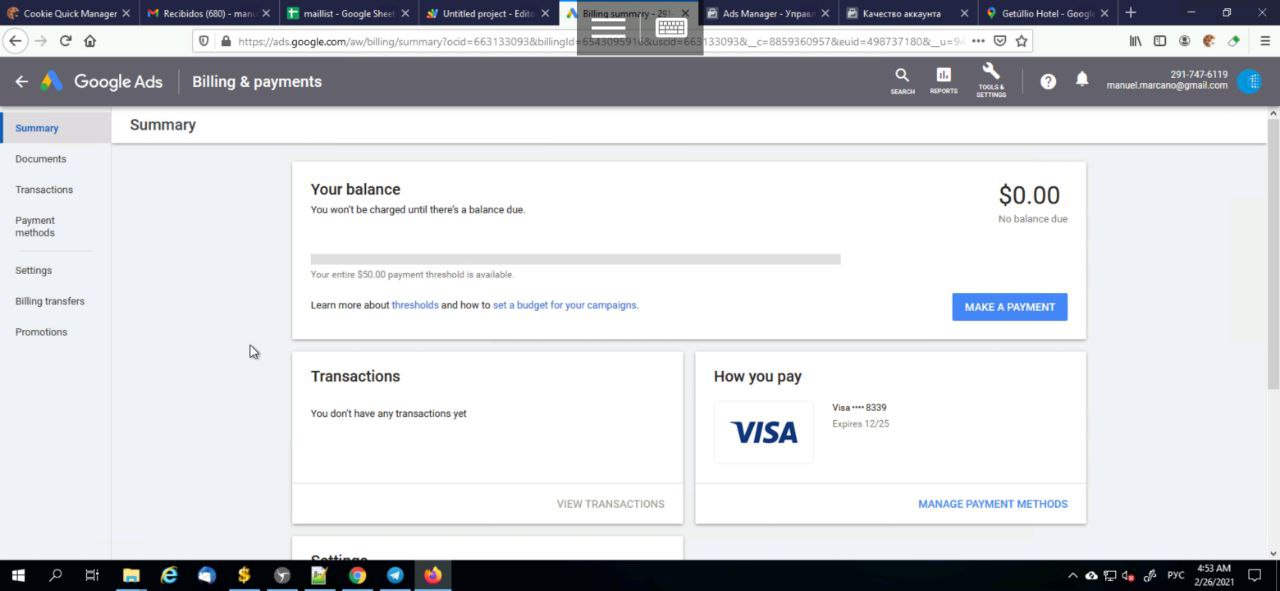Open Windows taskbar search
Viewport: 1280px width, 591px height.
(x=56, y=575)
